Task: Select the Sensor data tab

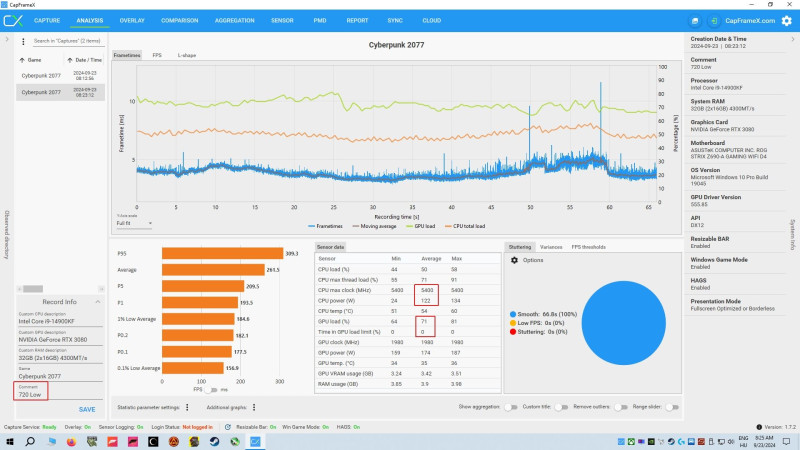Action: pos(330,247)
